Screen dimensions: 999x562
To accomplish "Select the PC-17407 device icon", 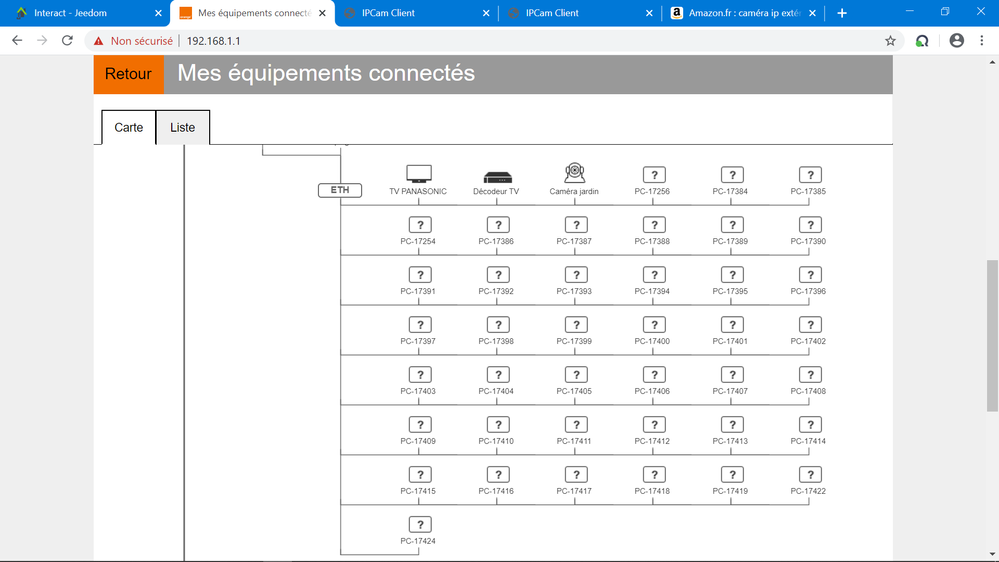I will pyautogui.click(x=732, y=375).
